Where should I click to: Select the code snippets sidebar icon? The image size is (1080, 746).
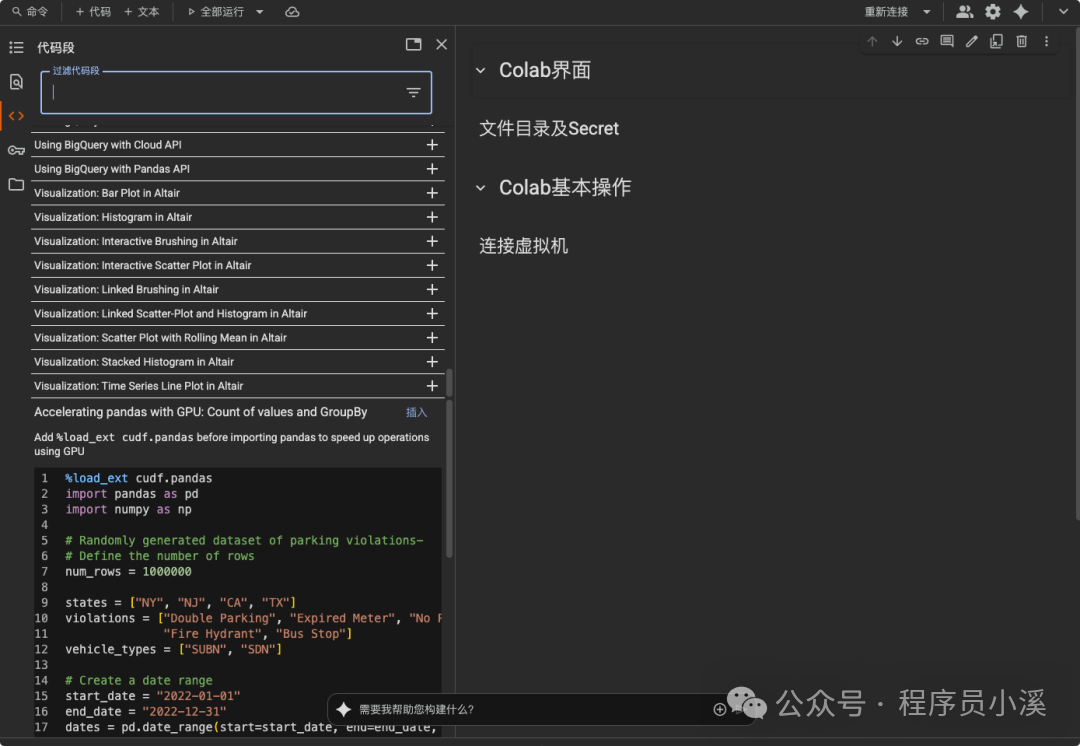[16, 115]
